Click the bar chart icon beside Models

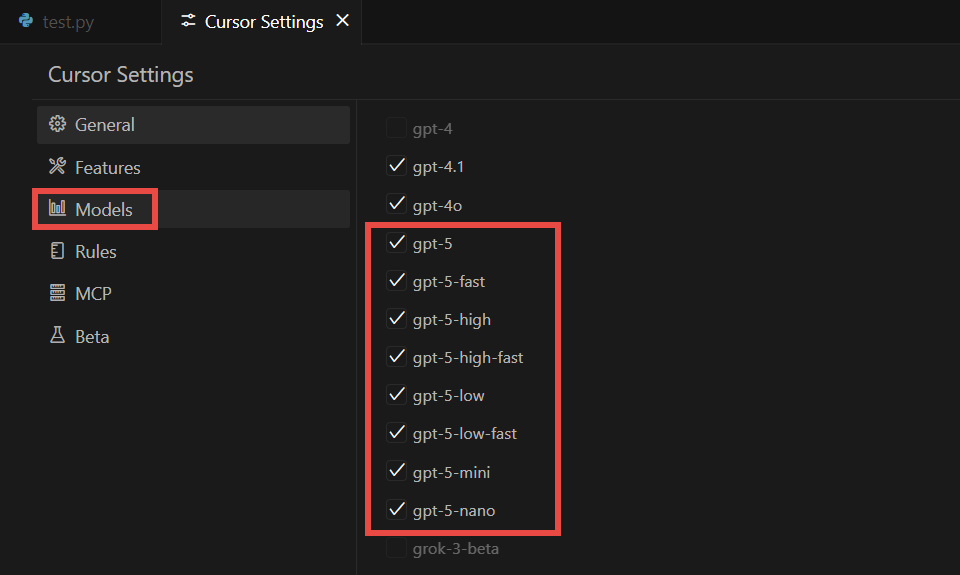tap(58, 208)
